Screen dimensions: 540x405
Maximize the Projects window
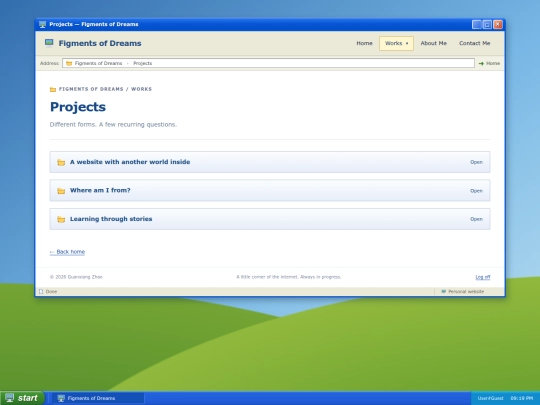coord(487,24)
